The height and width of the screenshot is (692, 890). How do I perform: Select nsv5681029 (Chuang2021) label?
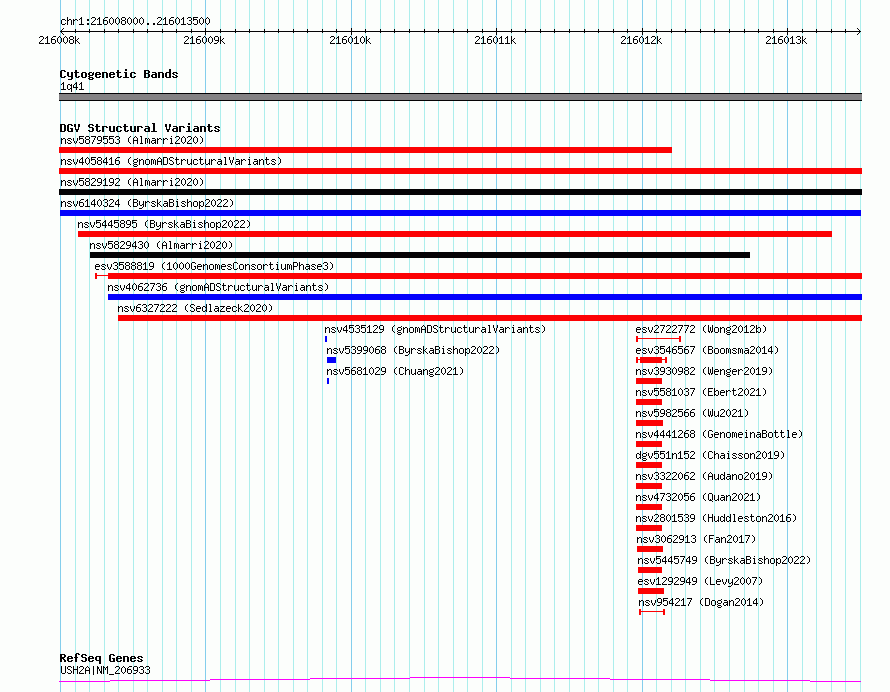pyautogui.click(x=395, y=371)
